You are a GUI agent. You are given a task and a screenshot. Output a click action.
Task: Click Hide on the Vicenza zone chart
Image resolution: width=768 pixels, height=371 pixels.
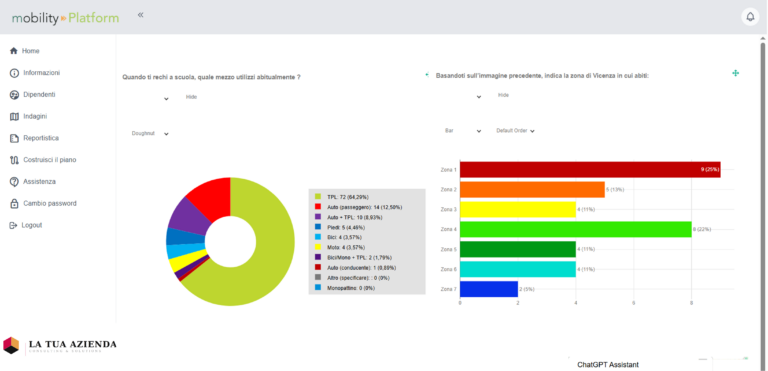click(x=503, y=95)
